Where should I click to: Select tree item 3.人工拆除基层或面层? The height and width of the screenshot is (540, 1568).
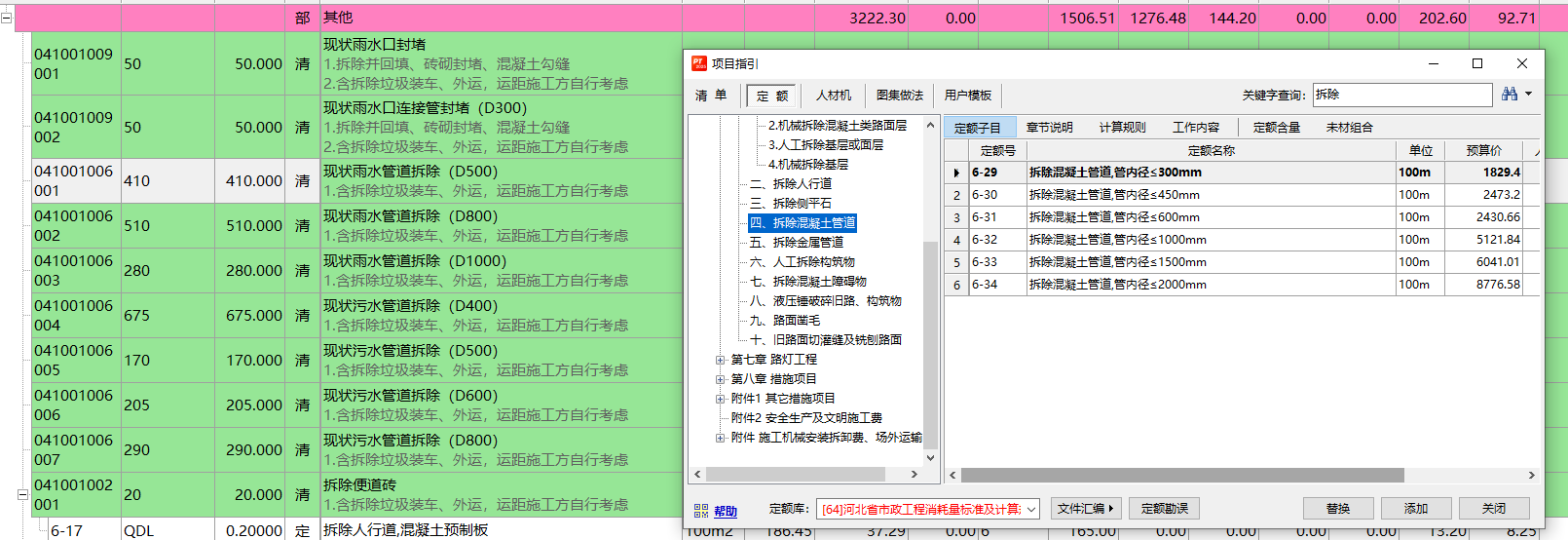tap(826, 145)
